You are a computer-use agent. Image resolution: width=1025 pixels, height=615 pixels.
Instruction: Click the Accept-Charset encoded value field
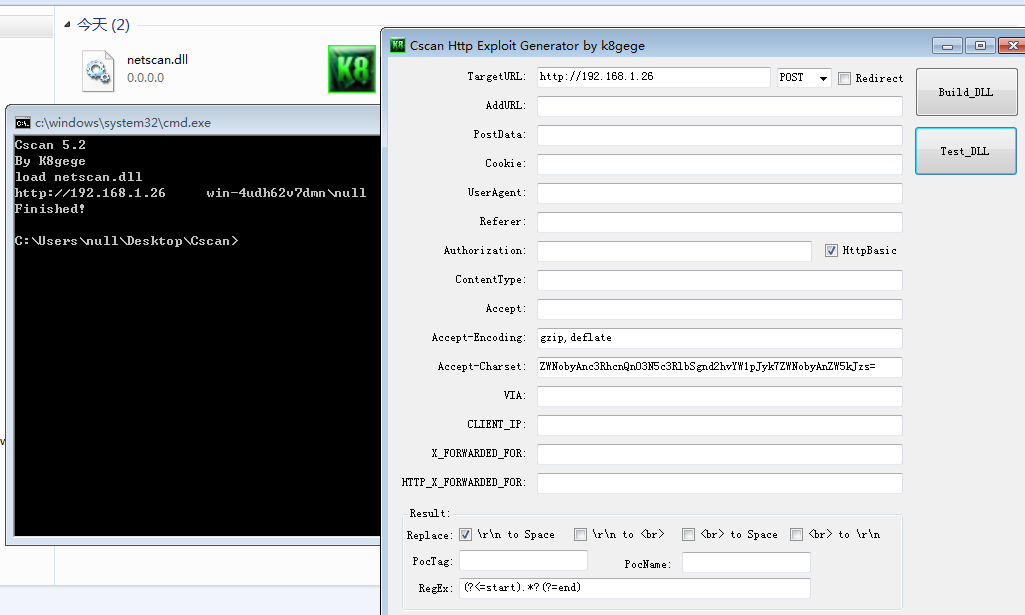point(717,367)
